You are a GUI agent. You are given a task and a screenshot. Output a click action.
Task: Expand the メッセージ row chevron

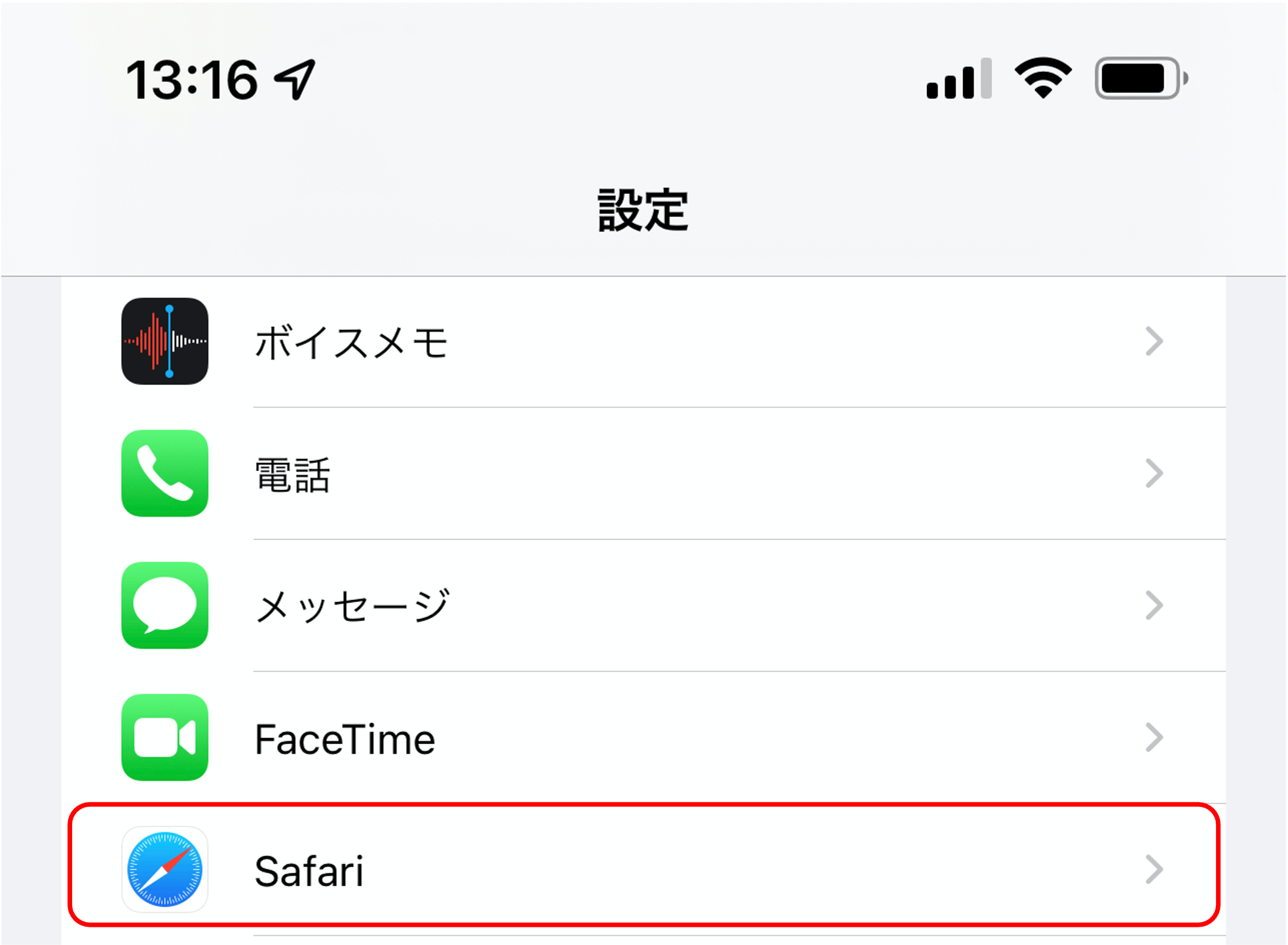(x=1154, y=605)
